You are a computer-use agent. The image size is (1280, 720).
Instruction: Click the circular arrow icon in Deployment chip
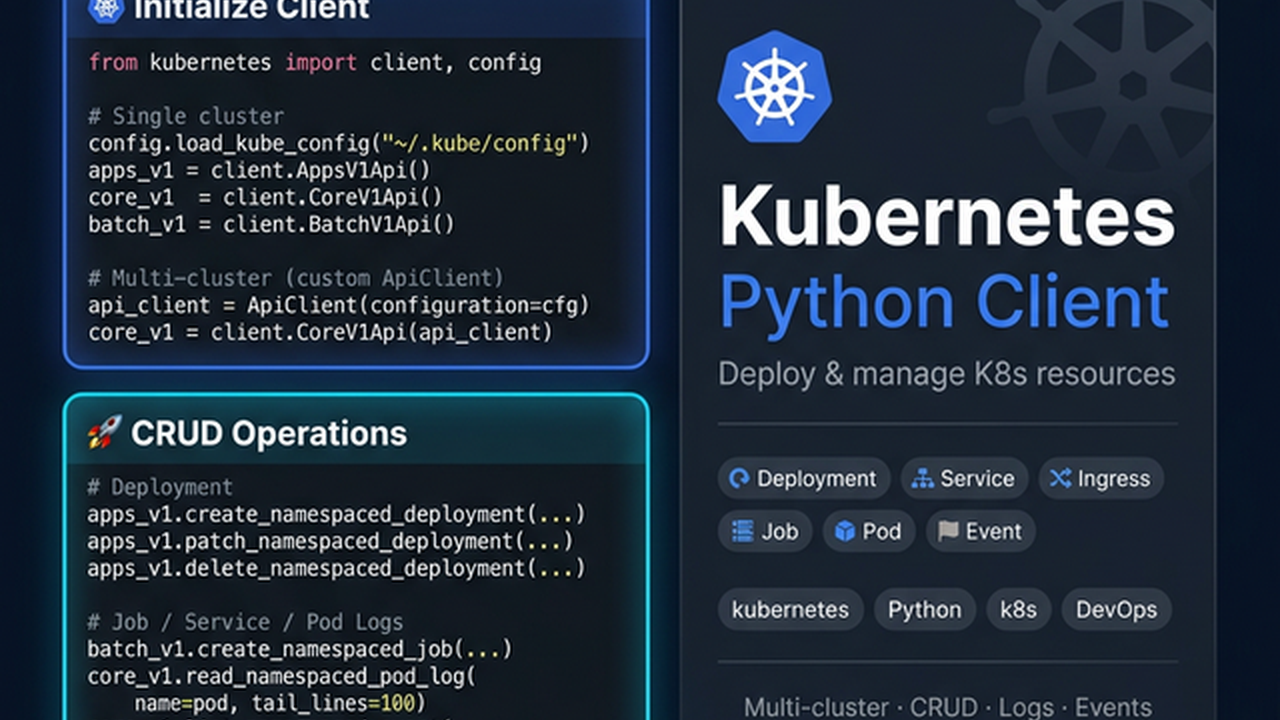(740, 479)
